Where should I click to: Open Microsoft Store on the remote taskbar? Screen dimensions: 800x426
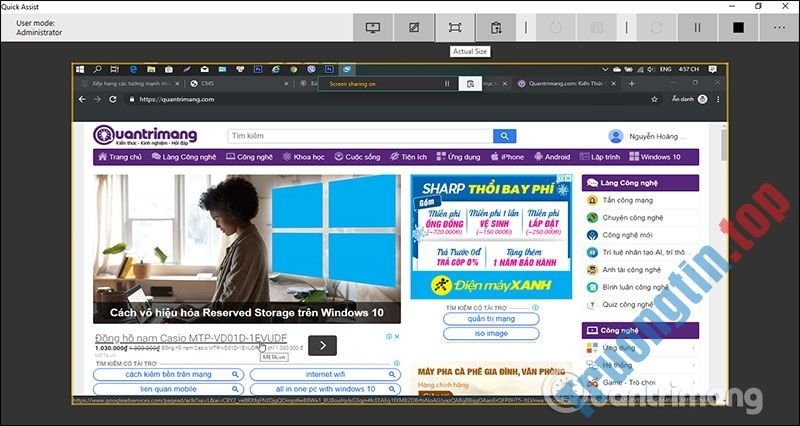(x=169, y=69)
